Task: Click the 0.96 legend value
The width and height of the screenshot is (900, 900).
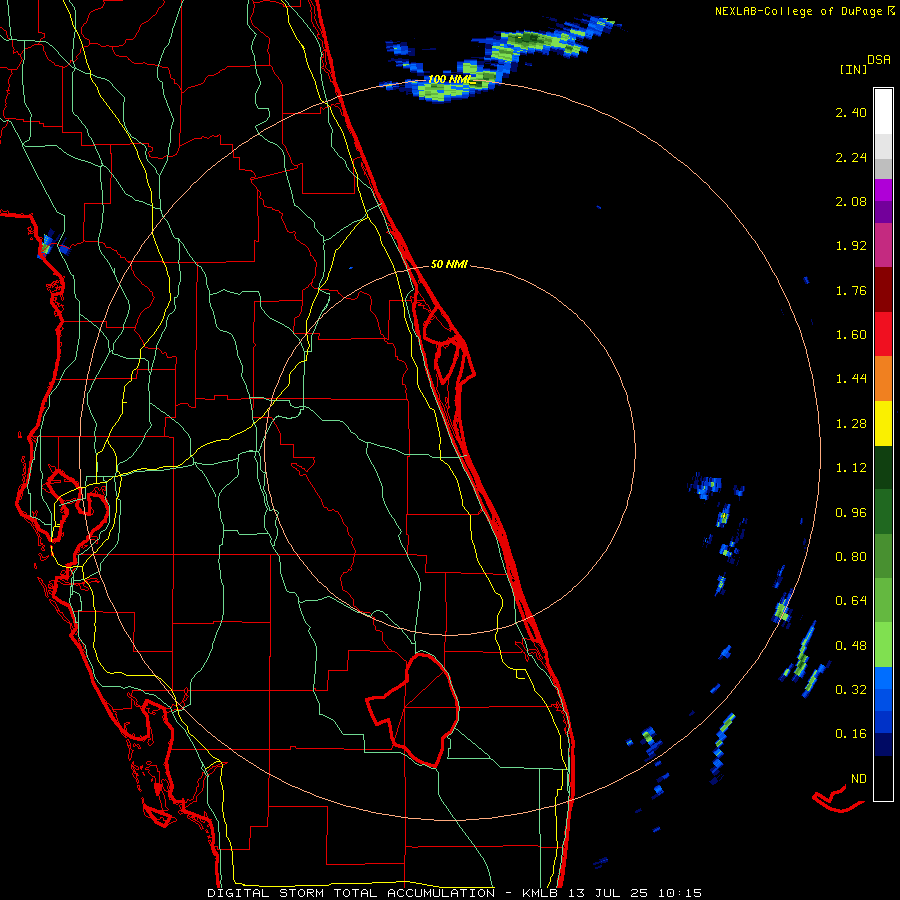Action: pos(851,513)
